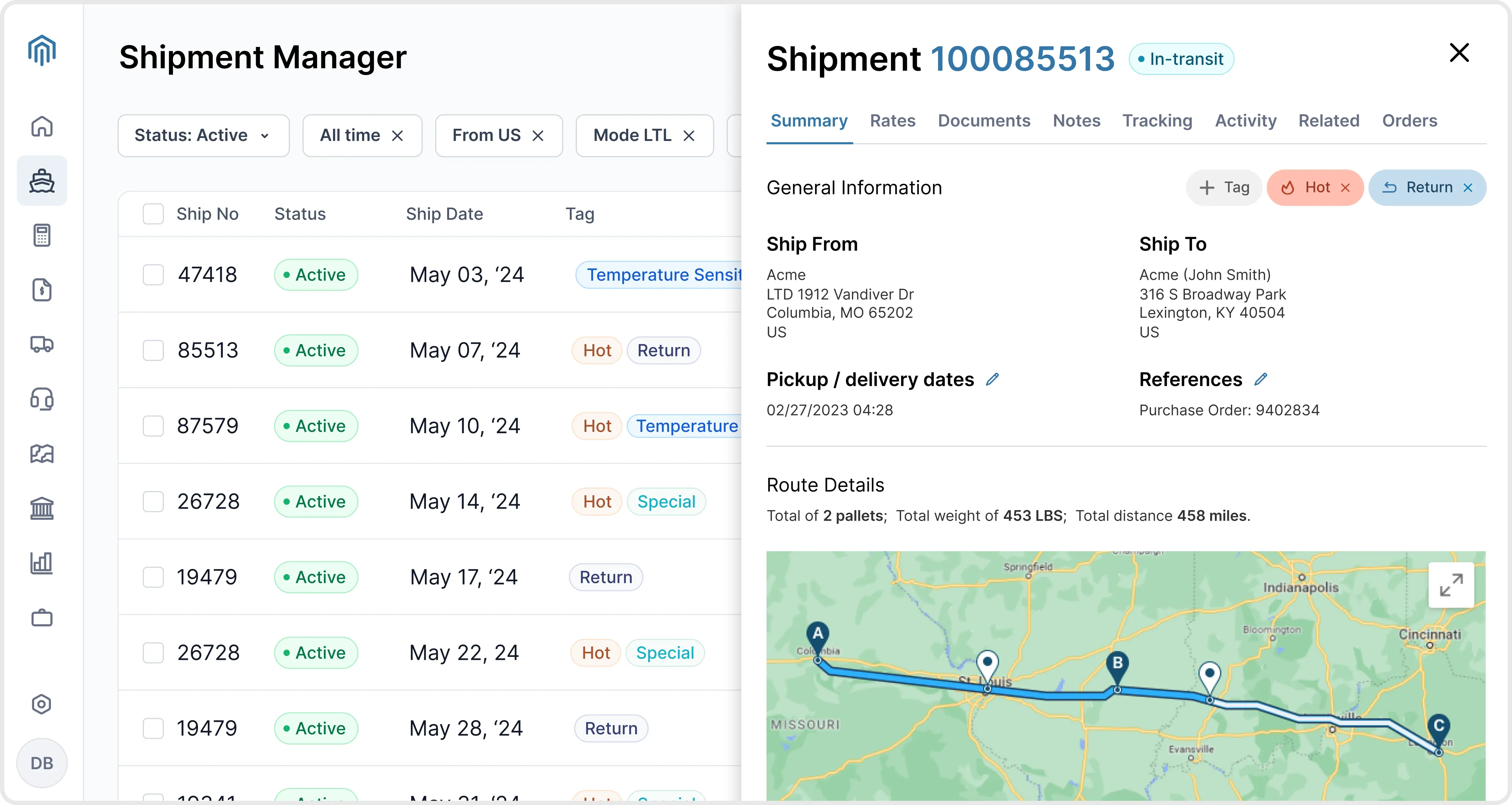This screenshot has height=805, width=1512.
Task: Open the Home icon in sidebar
Action: pyautogui.click(x=42, y=126)
